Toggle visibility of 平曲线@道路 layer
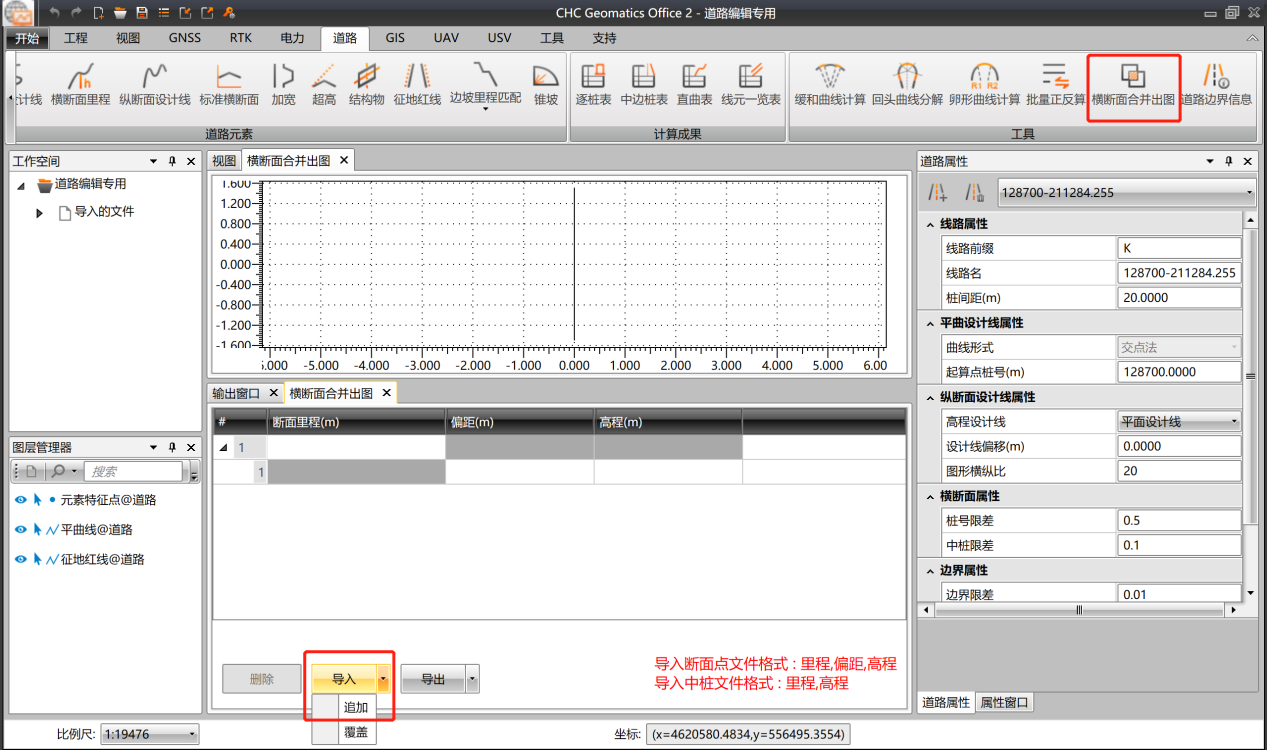Viewport: 1267px width, 750px height. [x=20, y=530]
